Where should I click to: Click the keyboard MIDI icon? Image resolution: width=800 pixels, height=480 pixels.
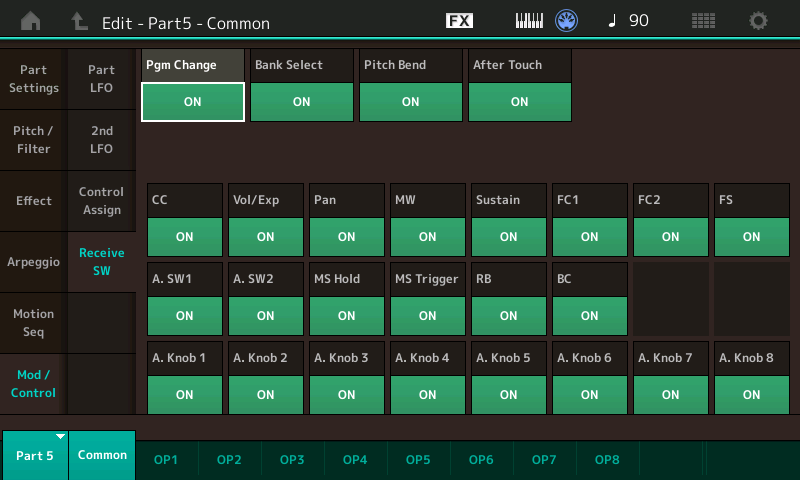click(529, 21)
